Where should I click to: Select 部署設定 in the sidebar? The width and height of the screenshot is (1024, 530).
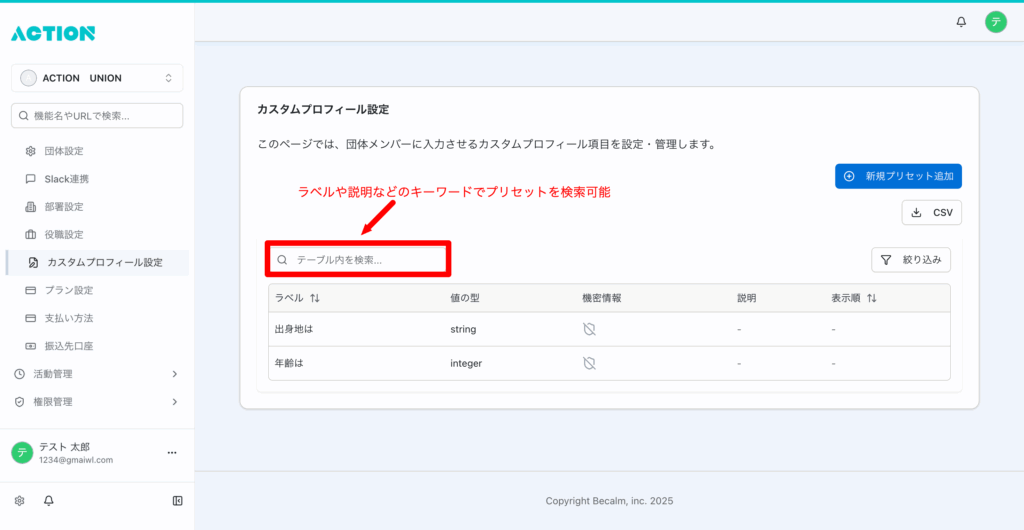(63, 207)
